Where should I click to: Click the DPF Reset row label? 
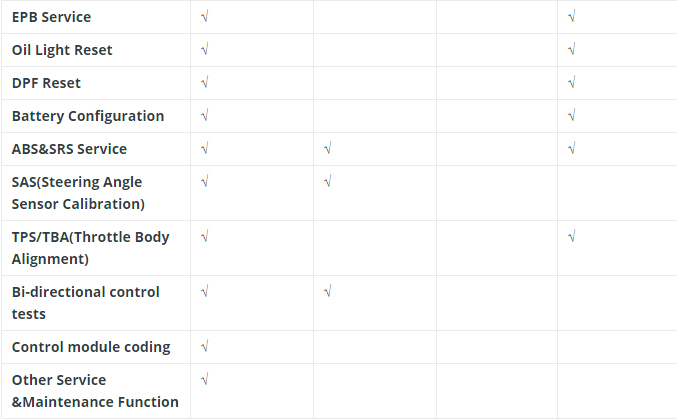46,83
